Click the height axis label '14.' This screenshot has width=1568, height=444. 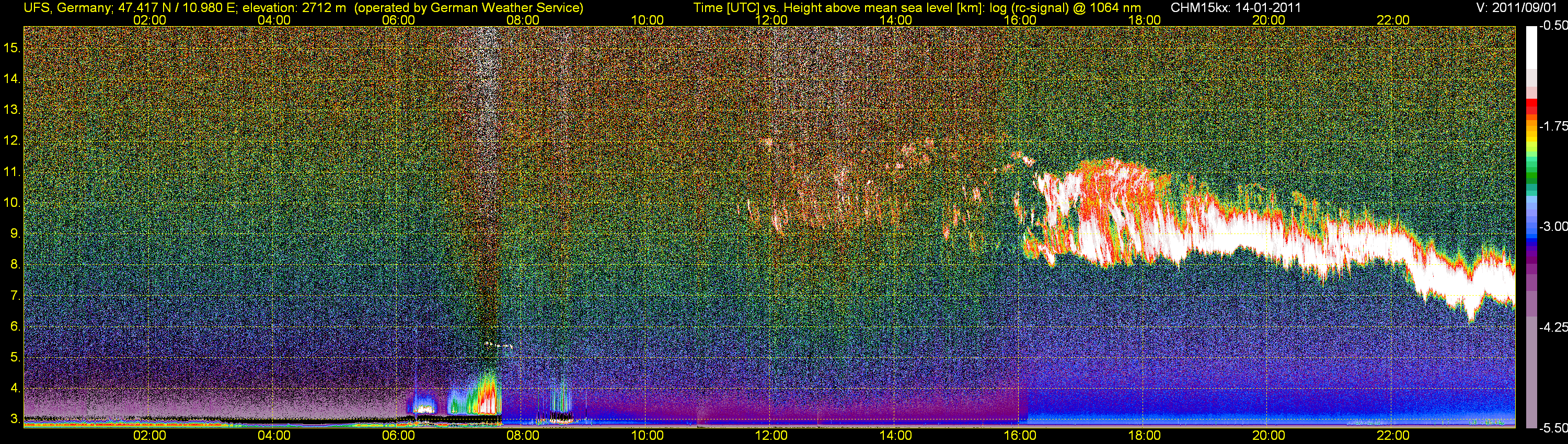tap(12, 78)
